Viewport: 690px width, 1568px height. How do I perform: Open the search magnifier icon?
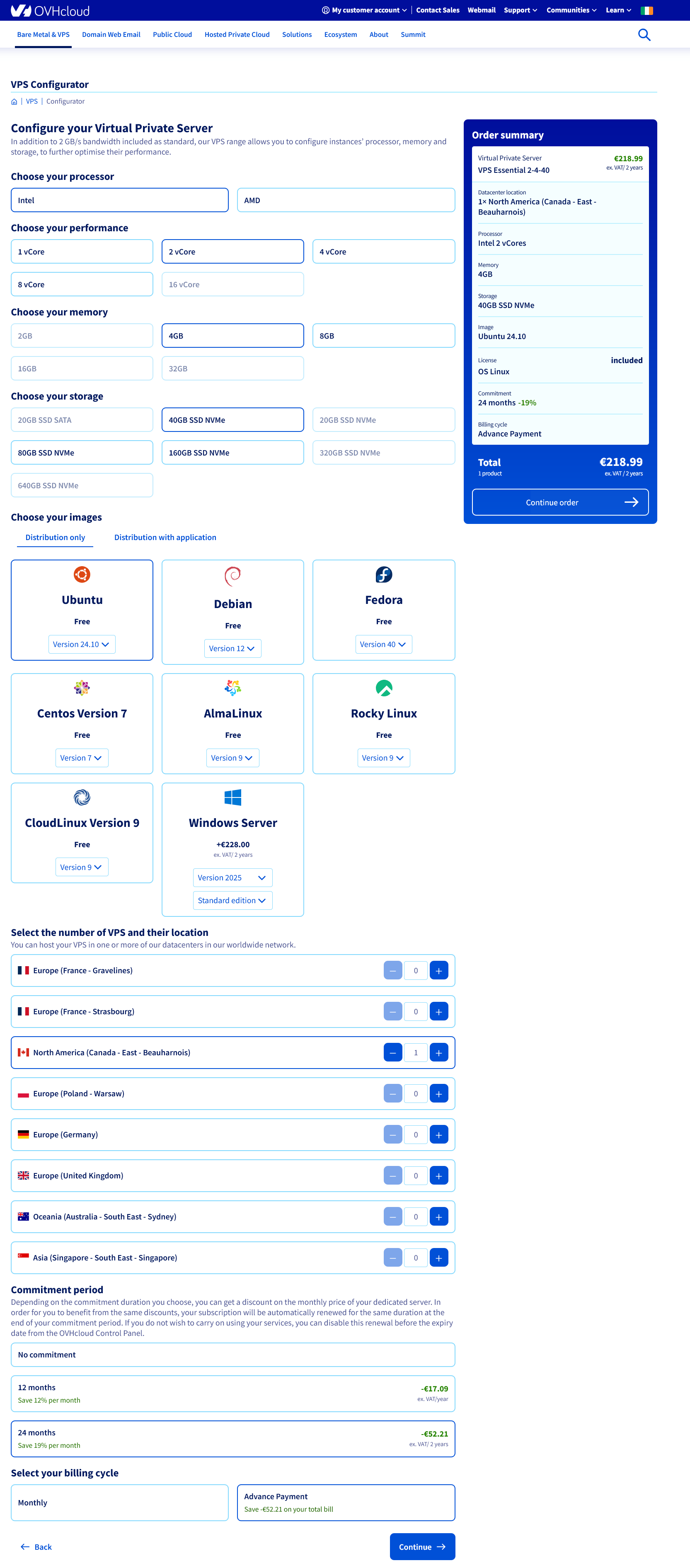pyautogui.click(x=644, y=35)
